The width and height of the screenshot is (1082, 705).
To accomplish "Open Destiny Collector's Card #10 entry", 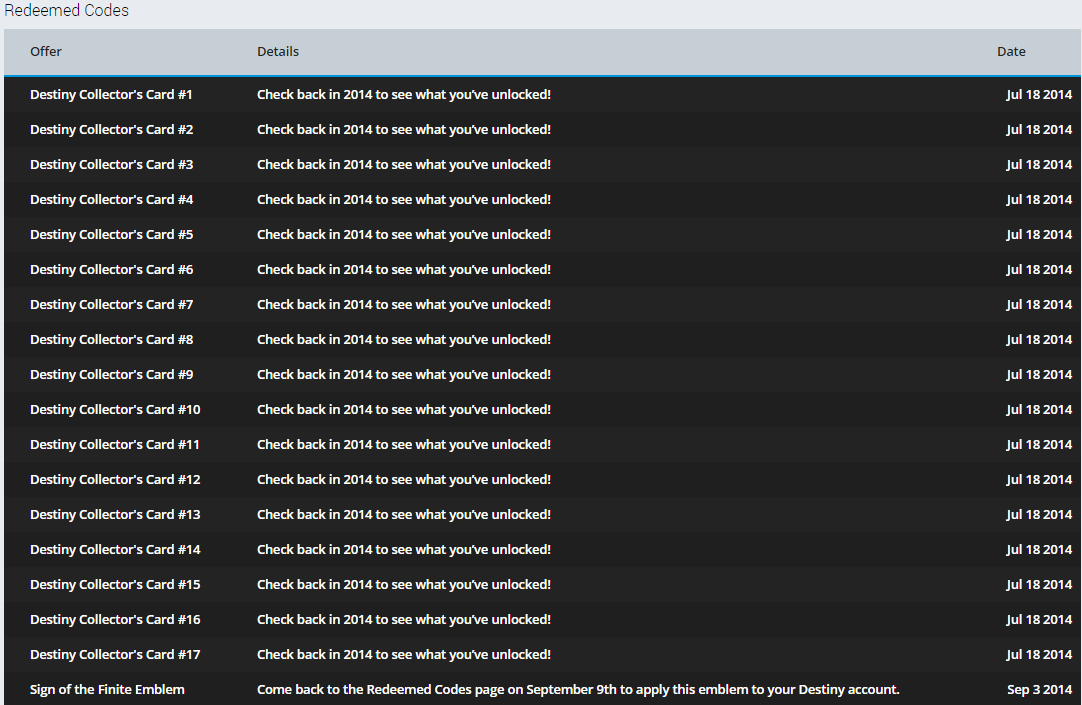I will click(x=115, y=410).
